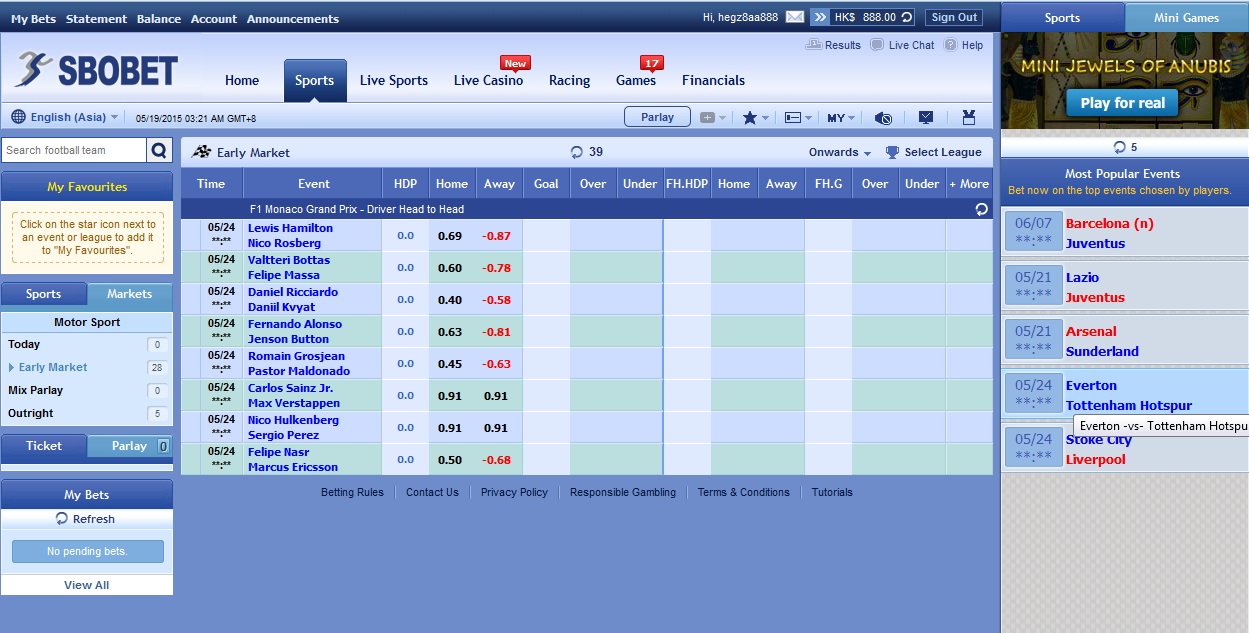Open the English (Asia) language dropdown
Image resolution: width=1249 pixels, height=633 pixels.
(x=75, y=117)
